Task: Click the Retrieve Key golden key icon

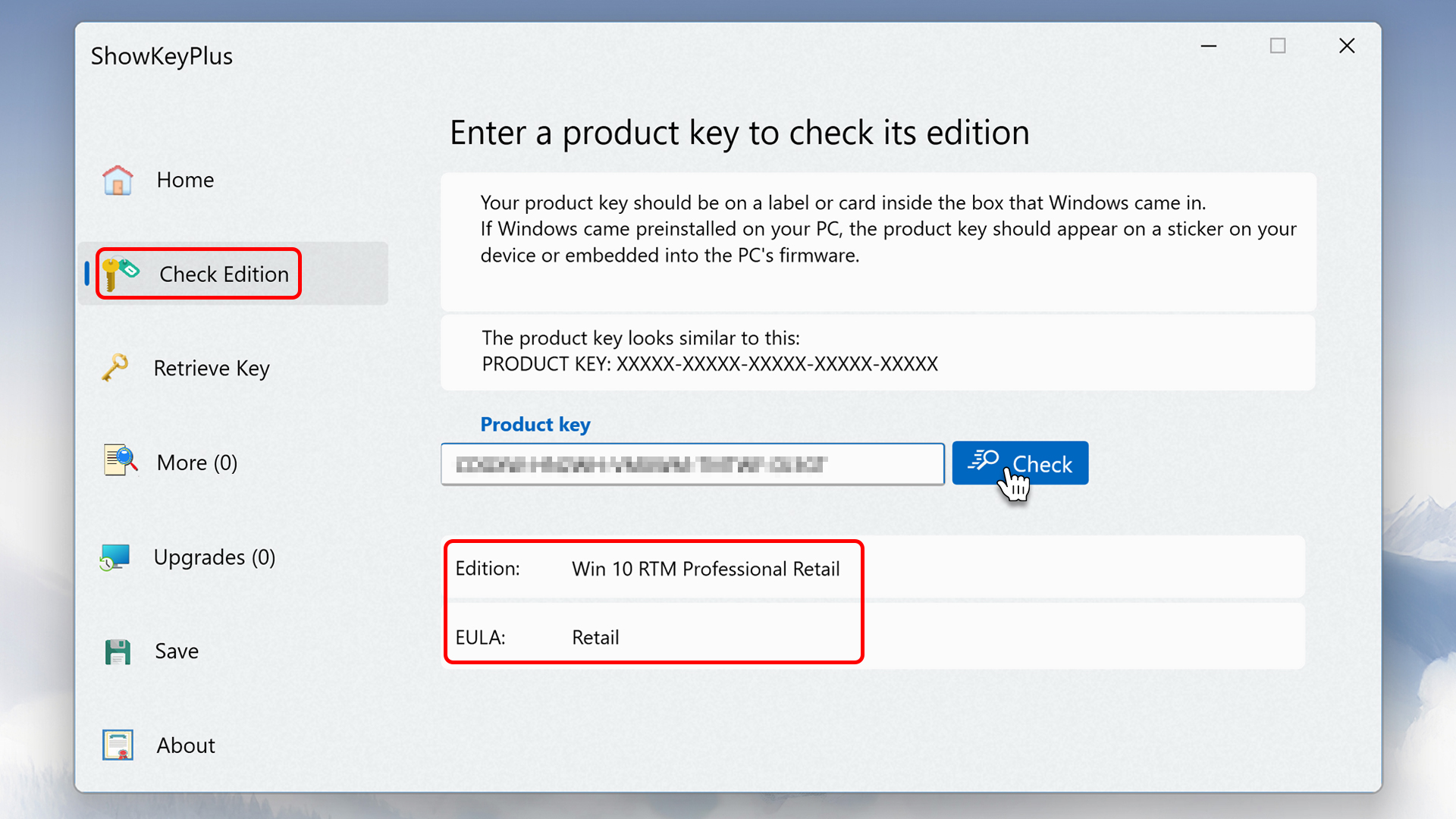Action: (x=115, y=368)
